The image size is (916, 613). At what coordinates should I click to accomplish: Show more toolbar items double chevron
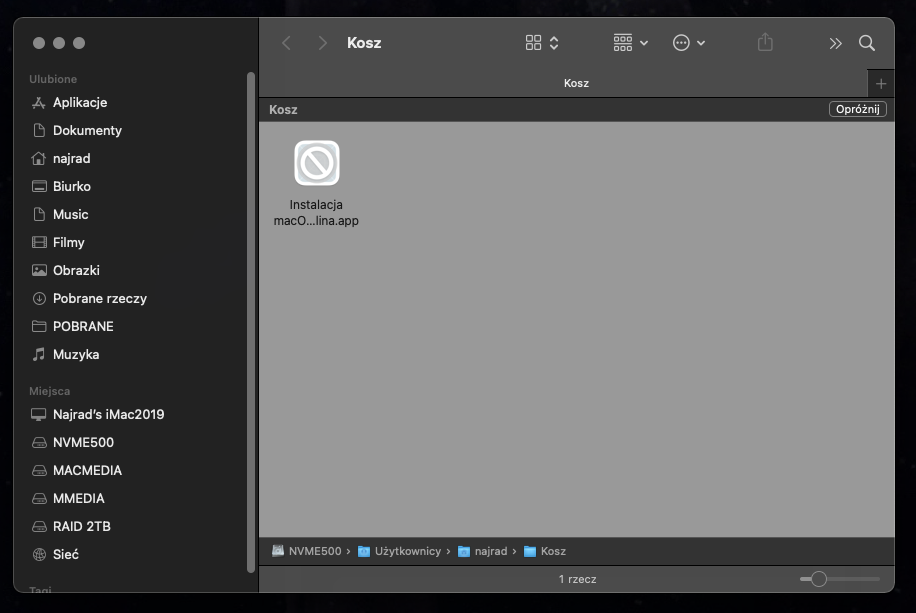tap(835, 43)
